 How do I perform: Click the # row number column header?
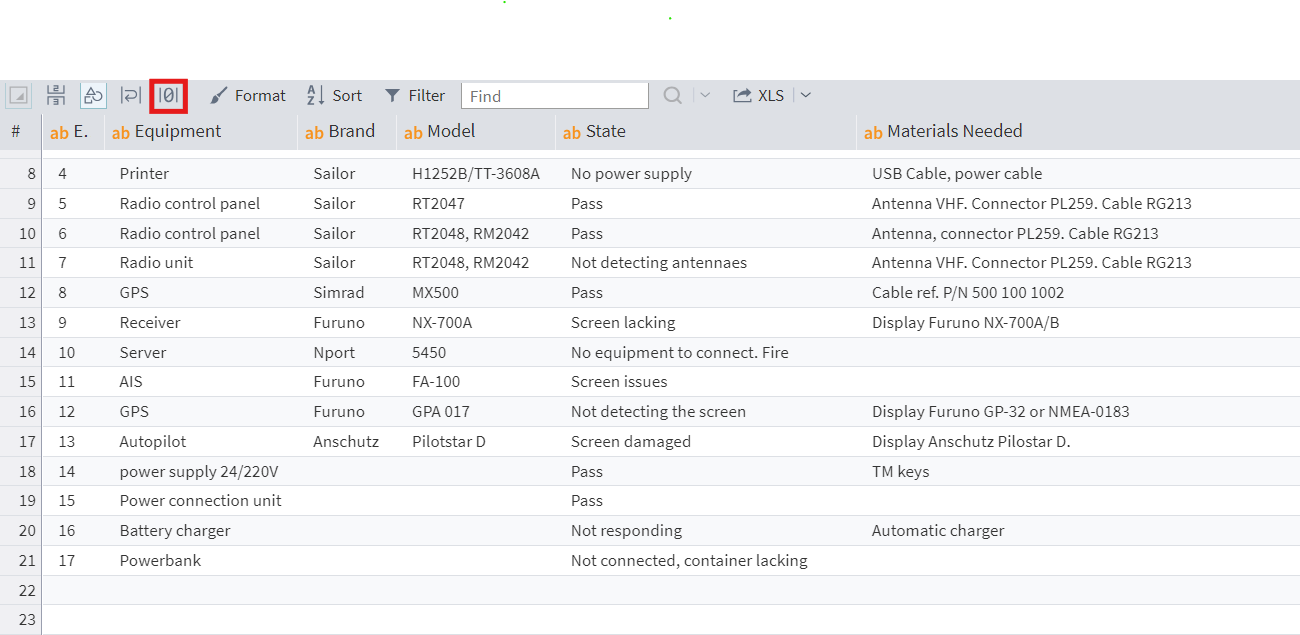click(x=16, y=131)
